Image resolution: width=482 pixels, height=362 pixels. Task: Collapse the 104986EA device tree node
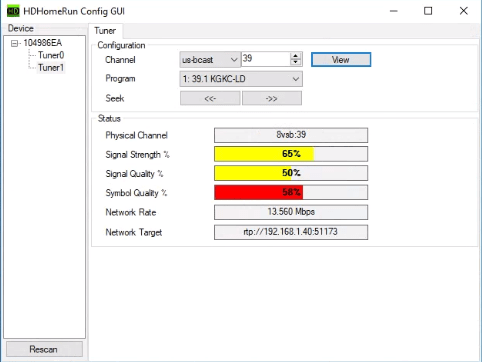14,43
